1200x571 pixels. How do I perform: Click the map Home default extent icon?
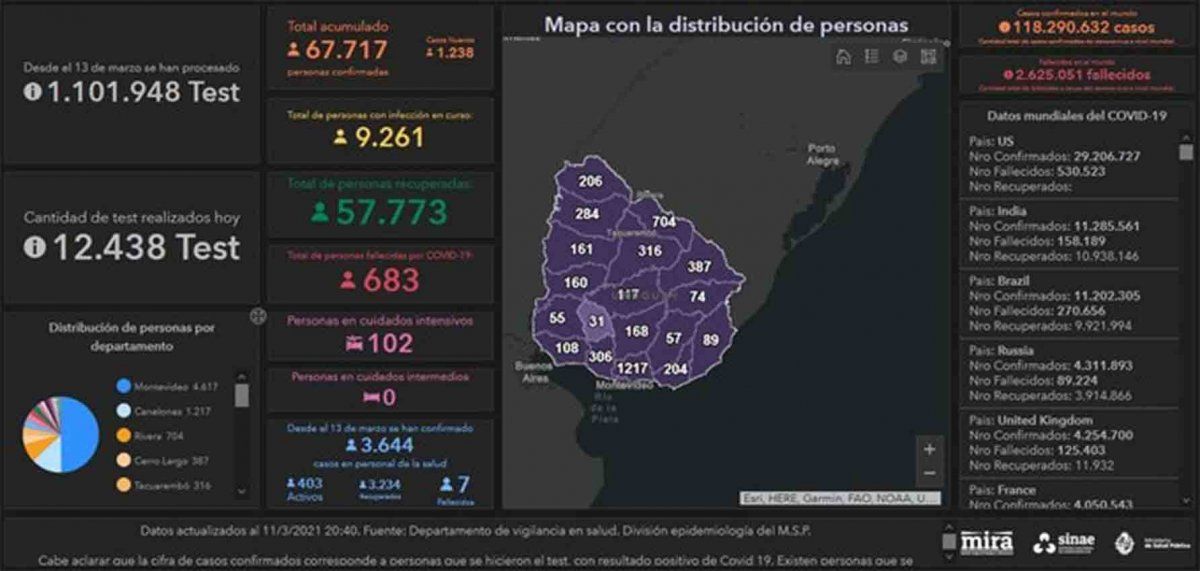(843, 57)
